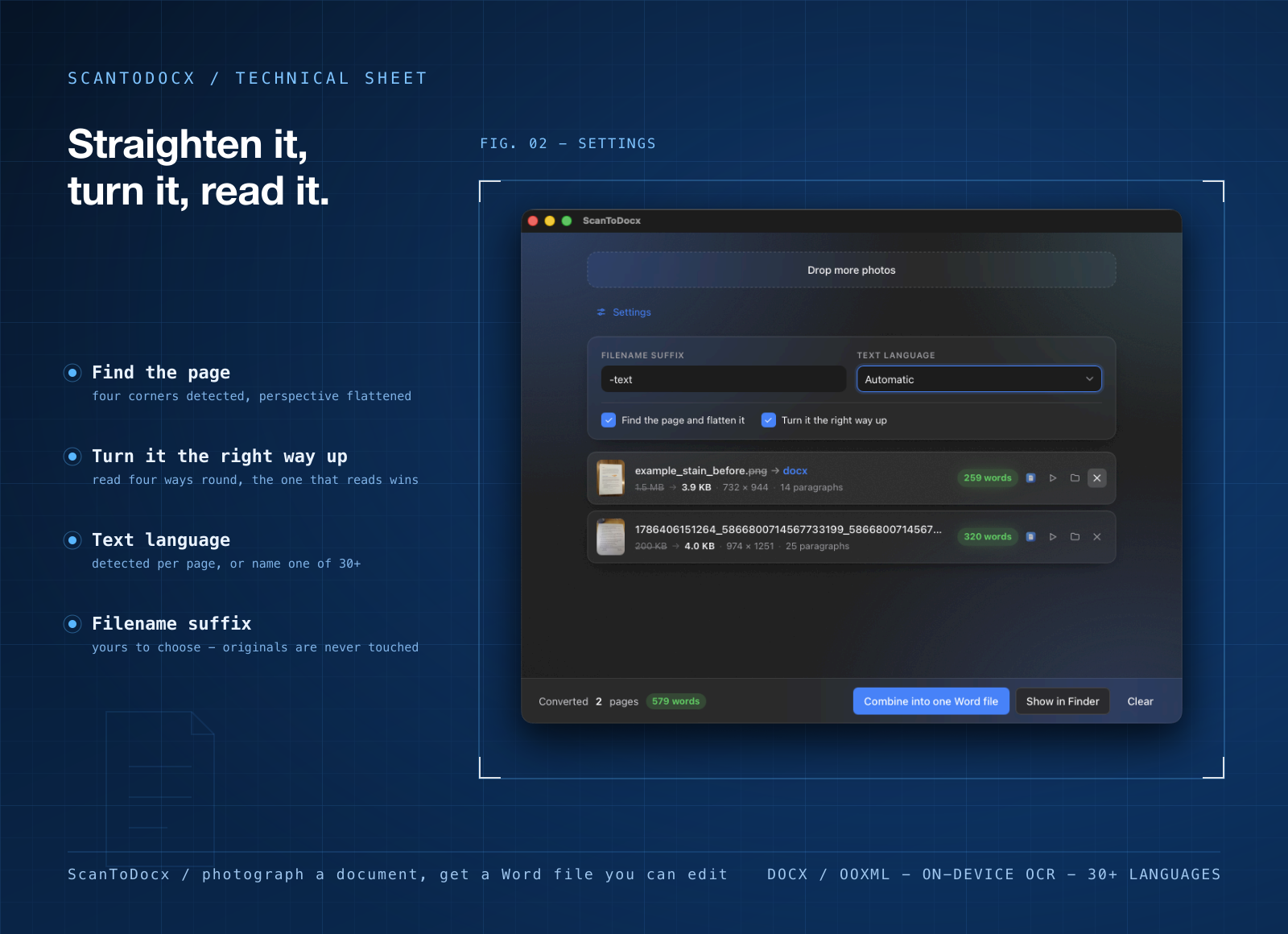The width and height of the screenshot is (1288, 934).
Task: Click the Converted 2 pages status text
Action: pos(588,702)
